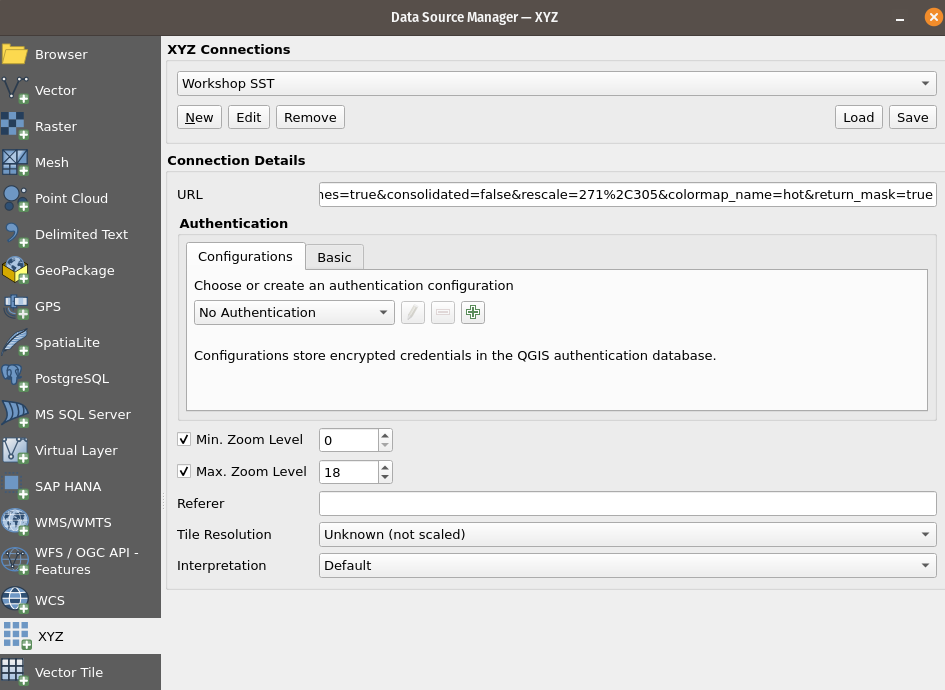Open the Browser panel in the sidebar
The height and width of the screenshot is (690, 945).
click(x=80, y=54)
